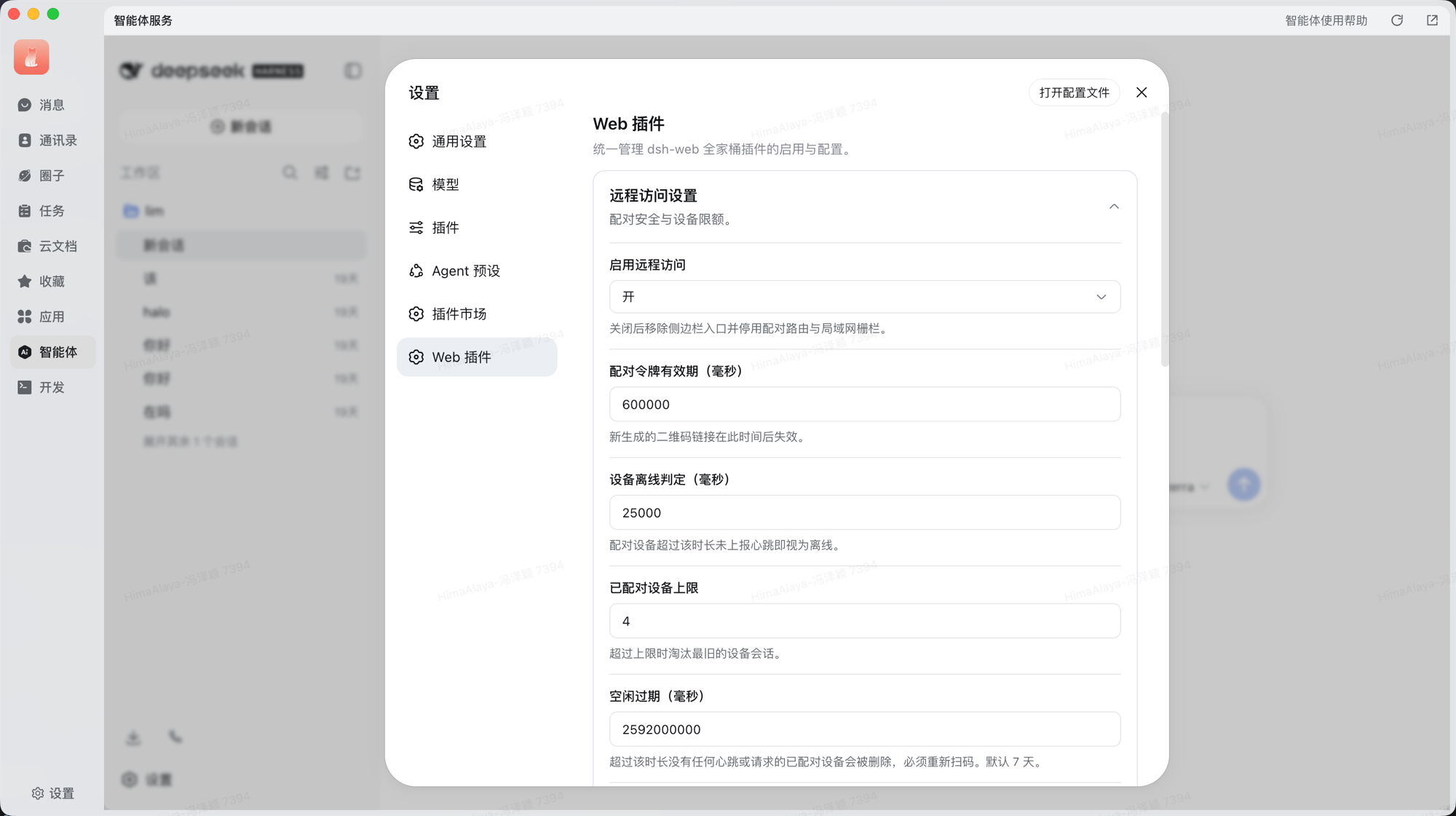This screenshot has height=816, width=1456.
Task: Select 插件 in settings menu
Action: coord(477,228)
